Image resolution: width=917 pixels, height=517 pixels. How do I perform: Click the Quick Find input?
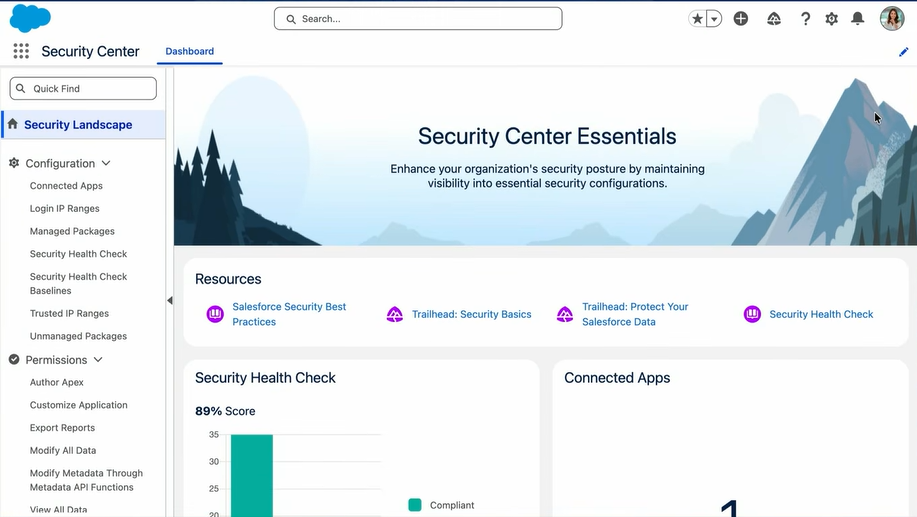coord(83,88)
